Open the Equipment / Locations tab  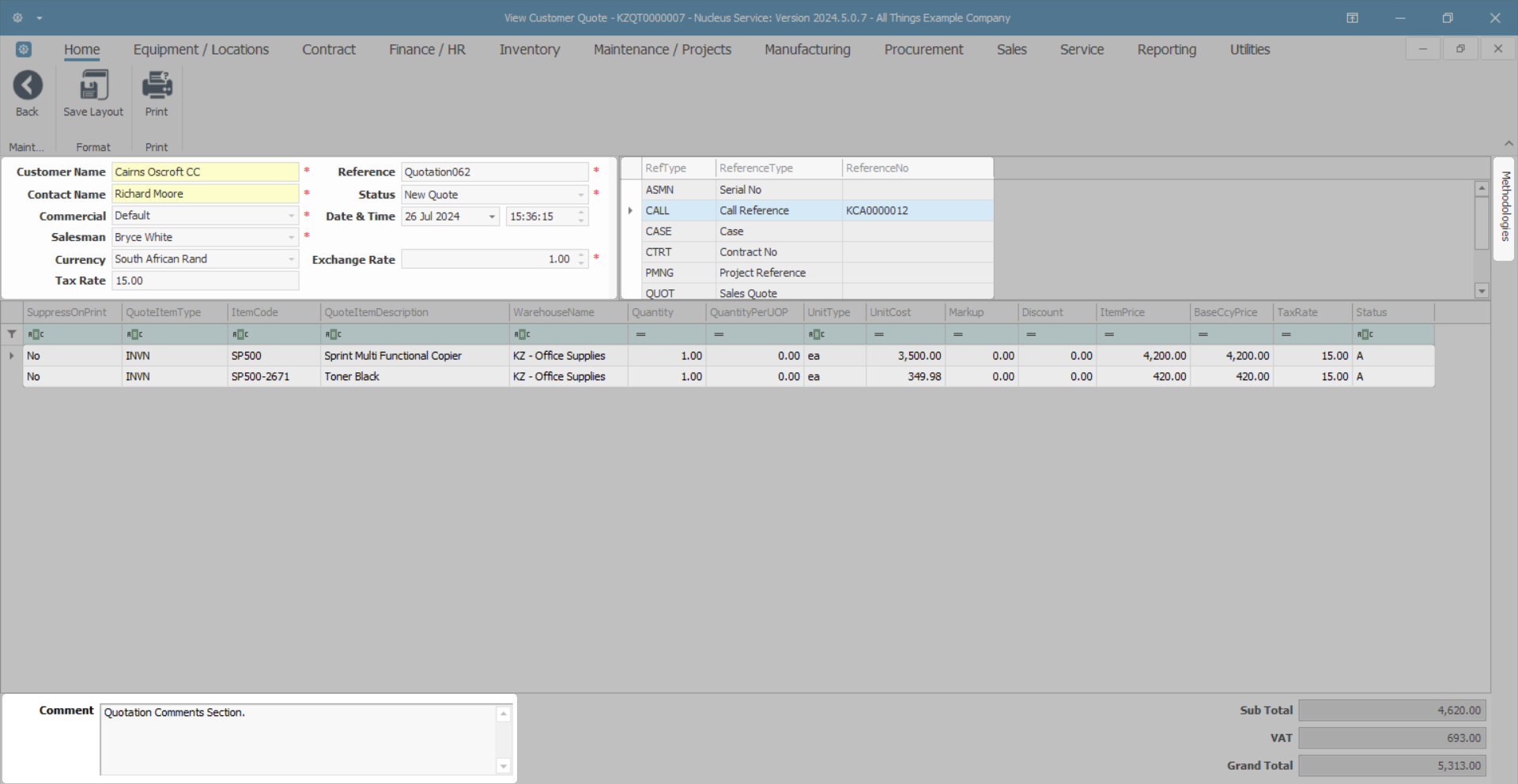pyautogui.click(x=201, y=49)
